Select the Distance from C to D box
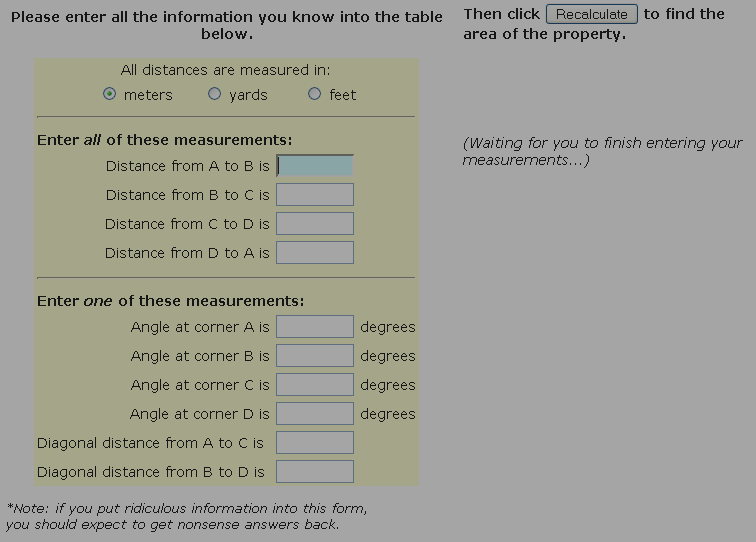The height and width of the screenshot is (542, 756). [315, 224]
